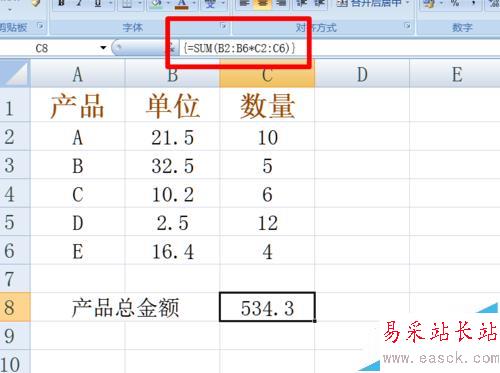The image size is (500, 373).
Task: Open the 字体 group dialog launcher
Action: 224,26
